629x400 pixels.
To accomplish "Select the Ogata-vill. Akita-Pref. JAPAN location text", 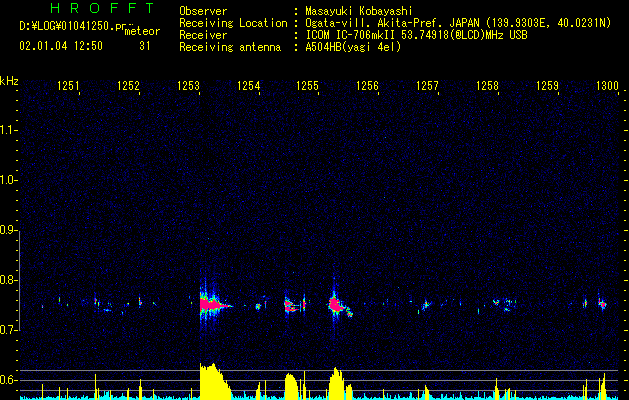I will point(458,23).
